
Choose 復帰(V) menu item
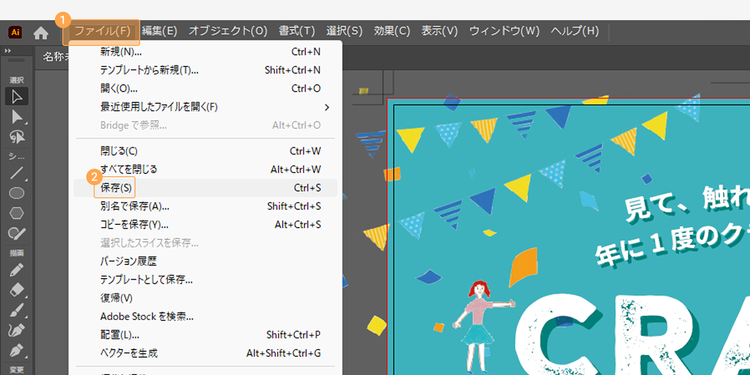pos(206,298)
